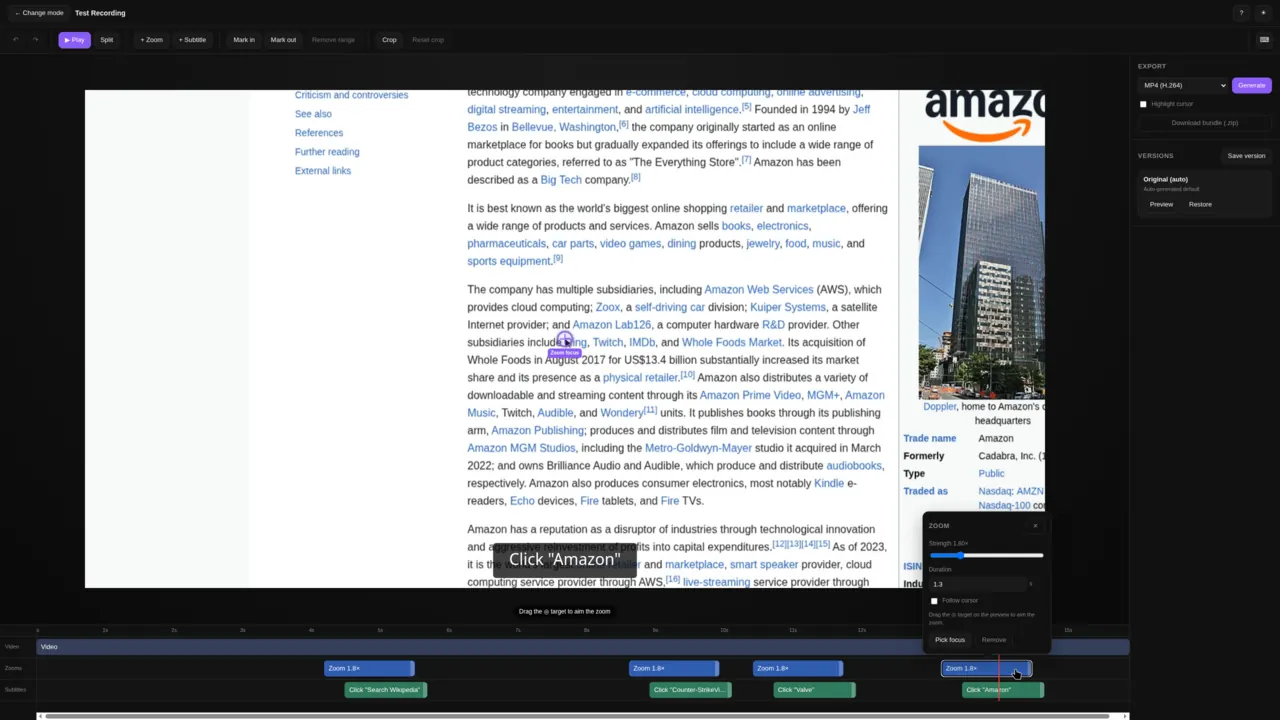Click Mark out

283,40
